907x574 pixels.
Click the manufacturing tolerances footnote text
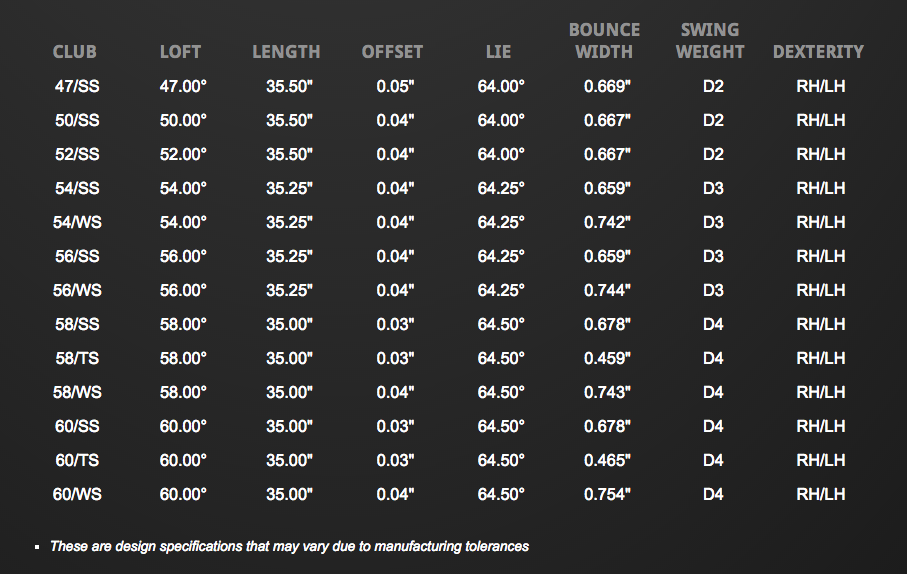(x=289, y=546)
